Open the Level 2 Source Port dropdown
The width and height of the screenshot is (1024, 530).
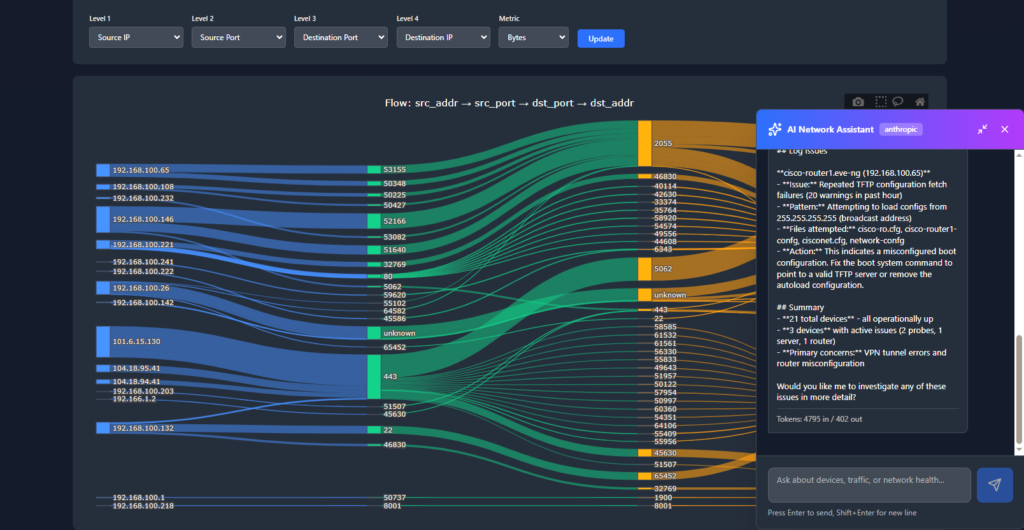238,38
